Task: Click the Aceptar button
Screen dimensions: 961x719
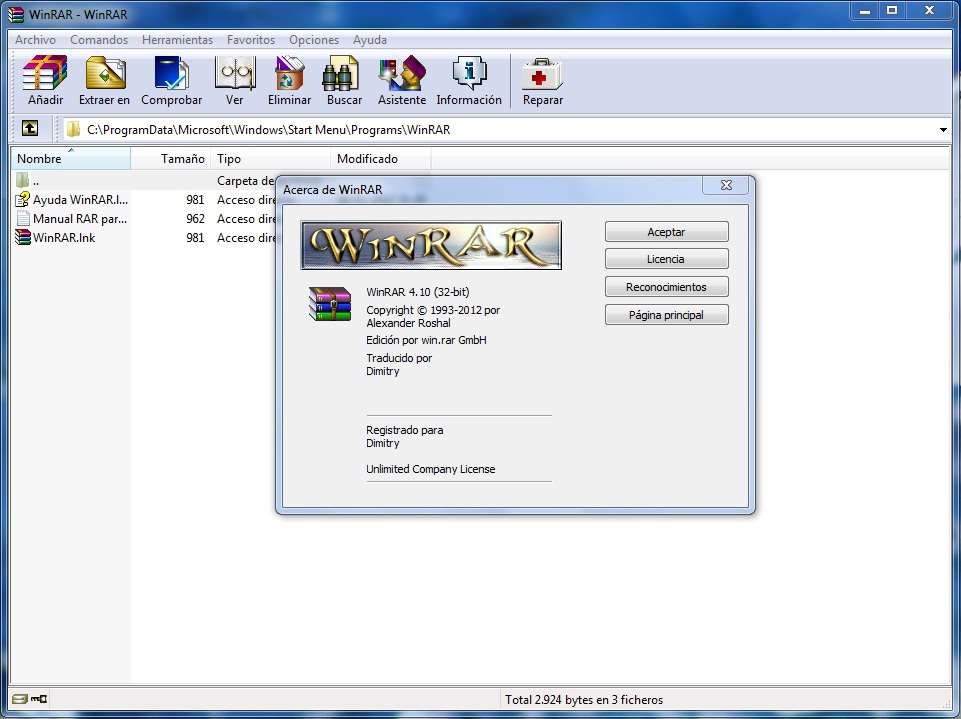Action: click(x=667, y=232)
